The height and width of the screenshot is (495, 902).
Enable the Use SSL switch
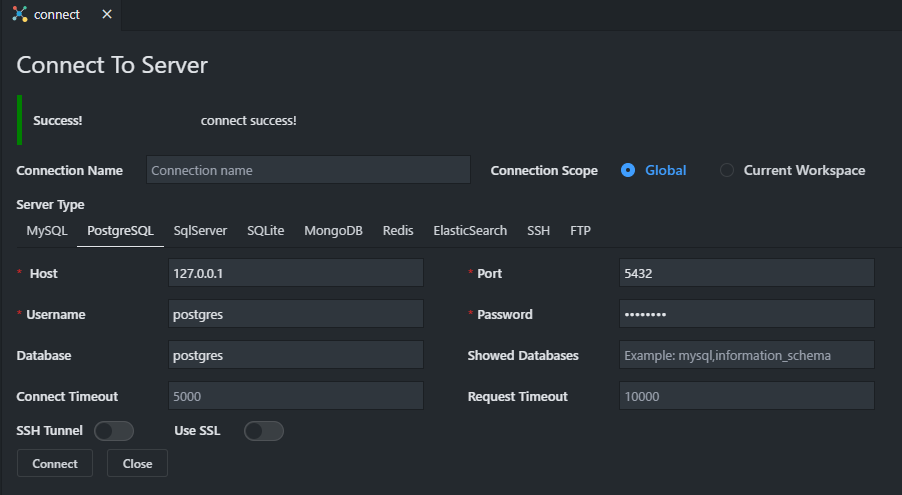[264, 431]
